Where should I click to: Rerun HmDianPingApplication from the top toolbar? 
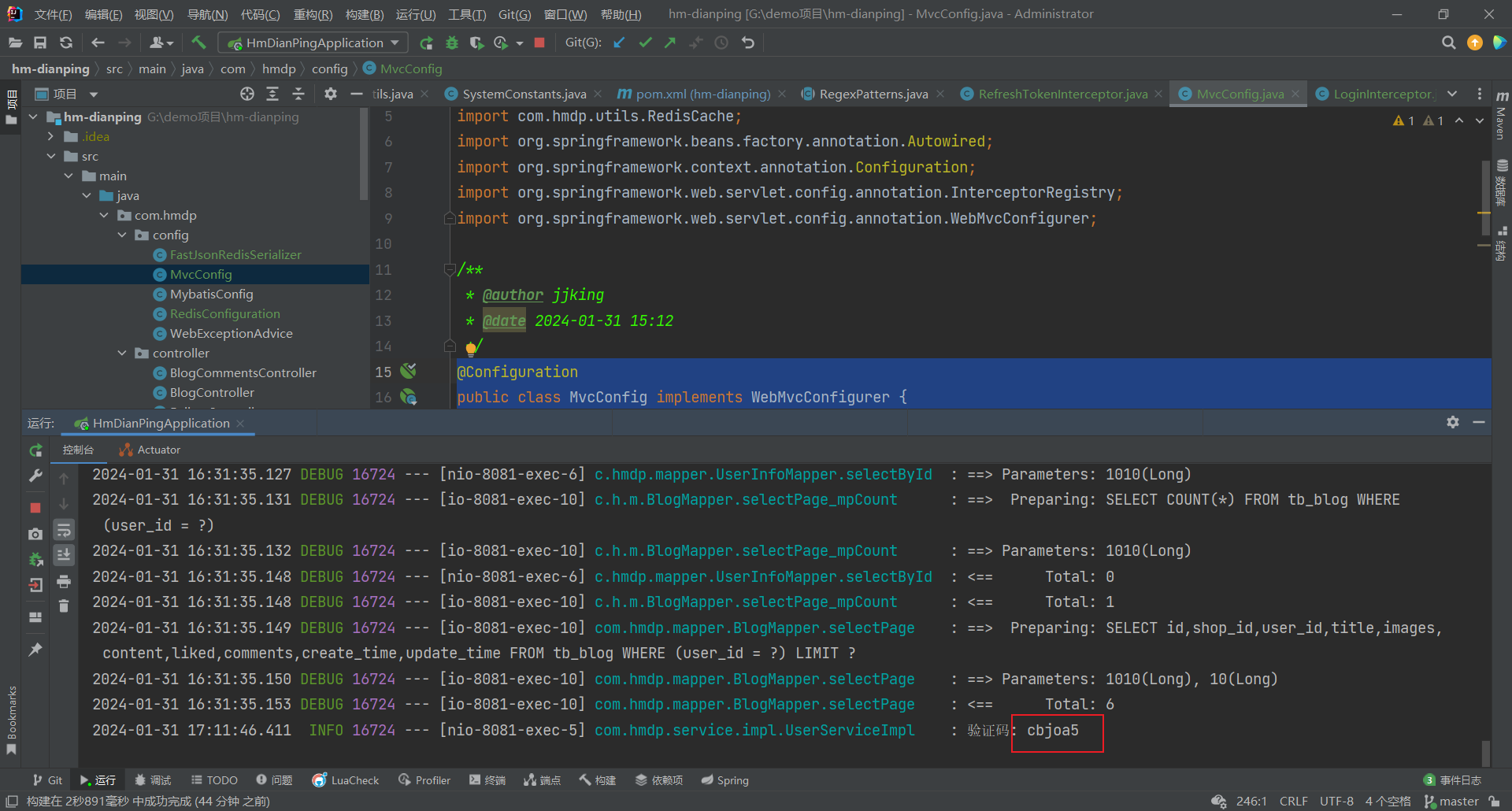426,43
